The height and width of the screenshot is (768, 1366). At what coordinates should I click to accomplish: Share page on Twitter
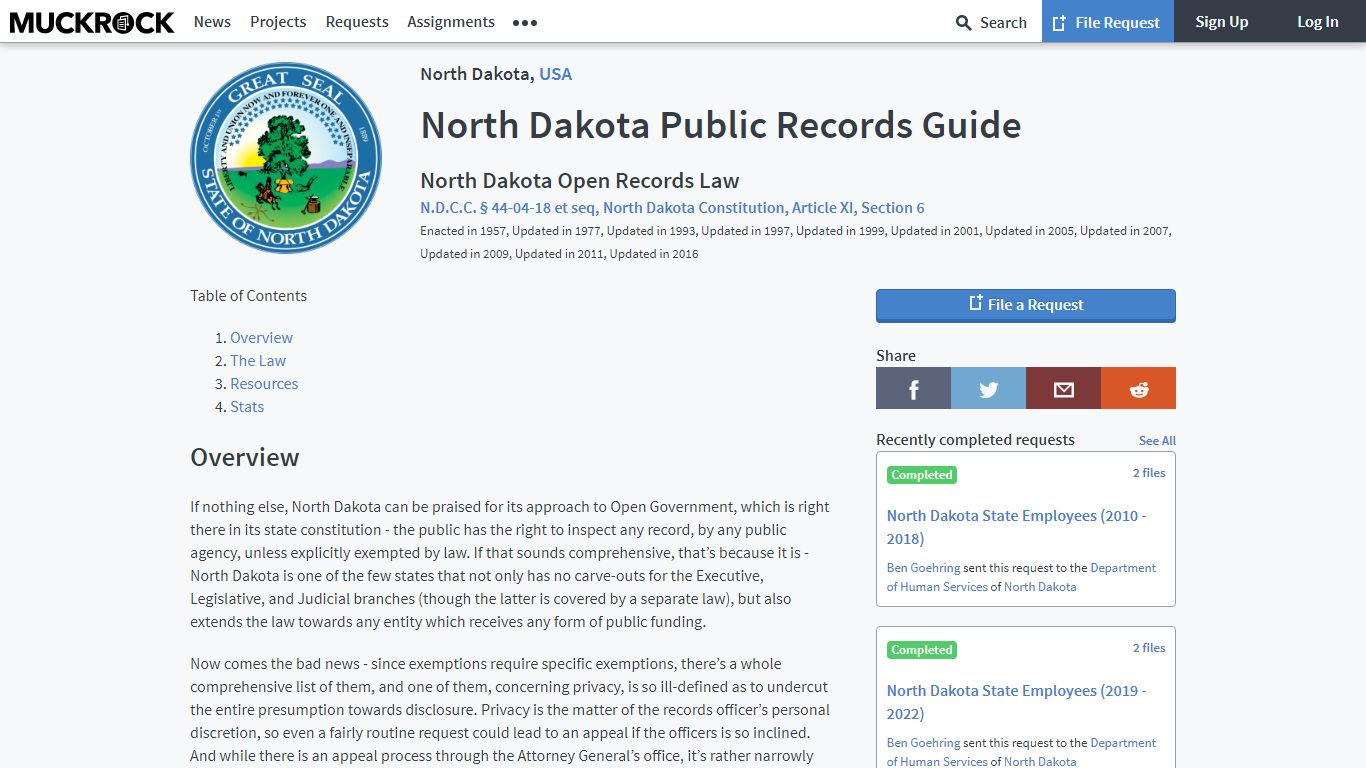[988, 388]
